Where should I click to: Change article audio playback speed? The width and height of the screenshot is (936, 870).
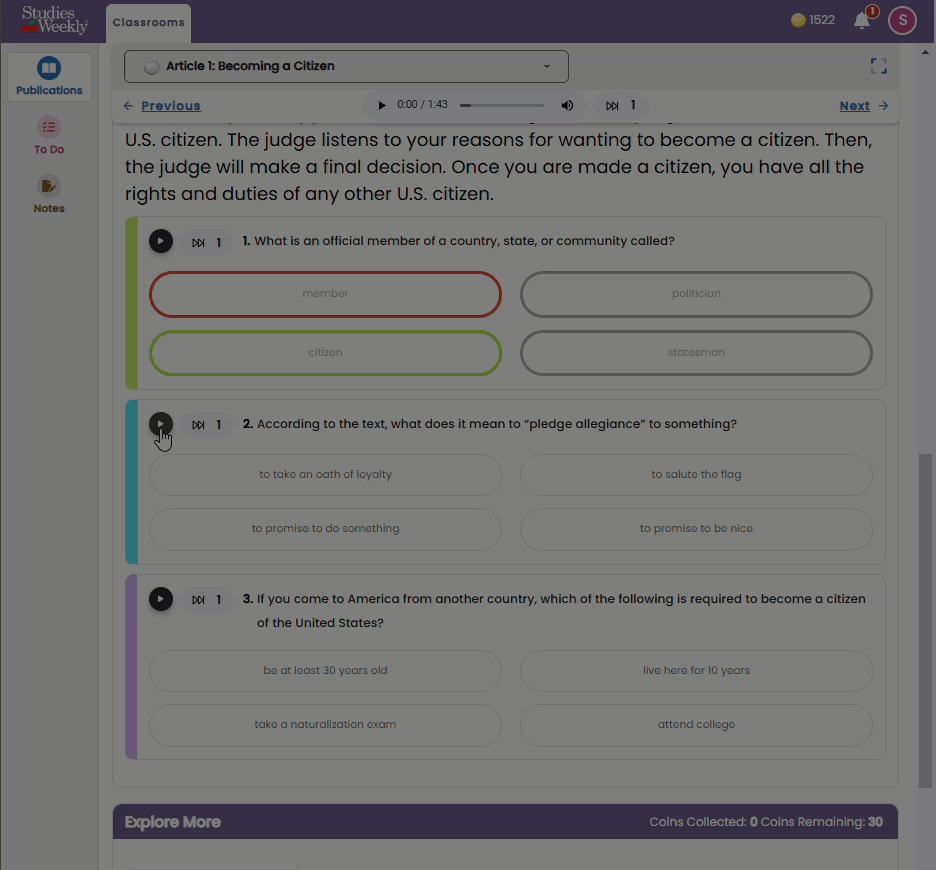tap(621, 106)
